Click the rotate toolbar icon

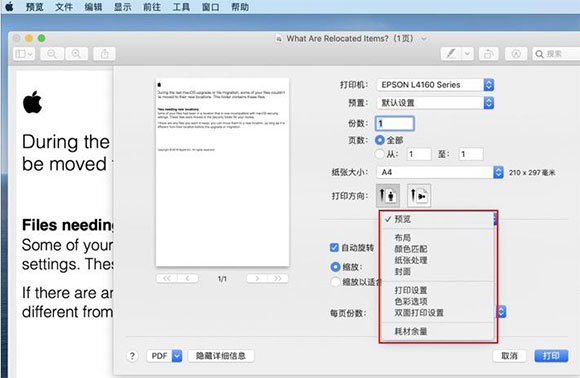489,54
